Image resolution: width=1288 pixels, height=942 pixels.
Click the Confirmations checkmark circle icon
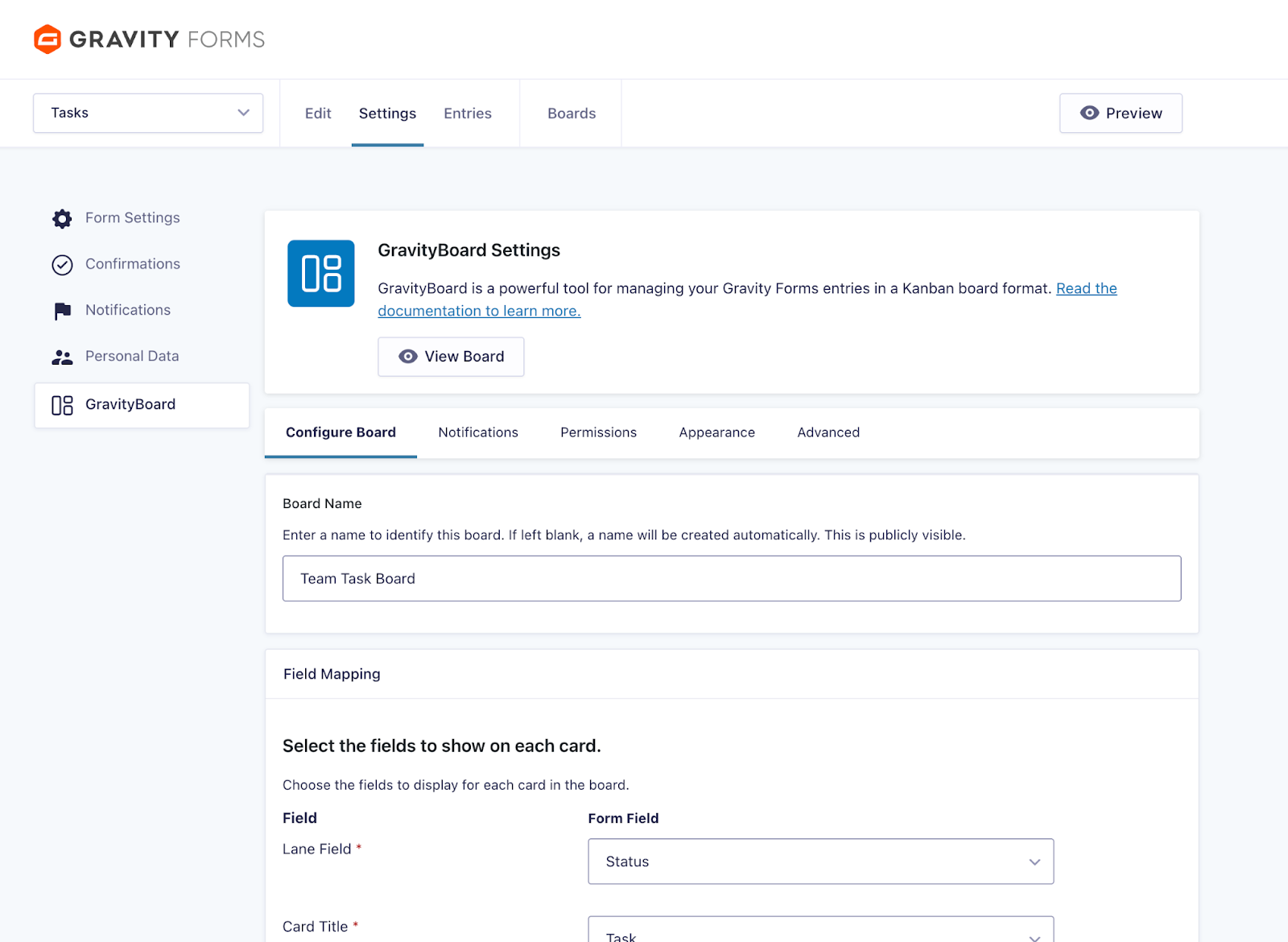coord(62,265)
